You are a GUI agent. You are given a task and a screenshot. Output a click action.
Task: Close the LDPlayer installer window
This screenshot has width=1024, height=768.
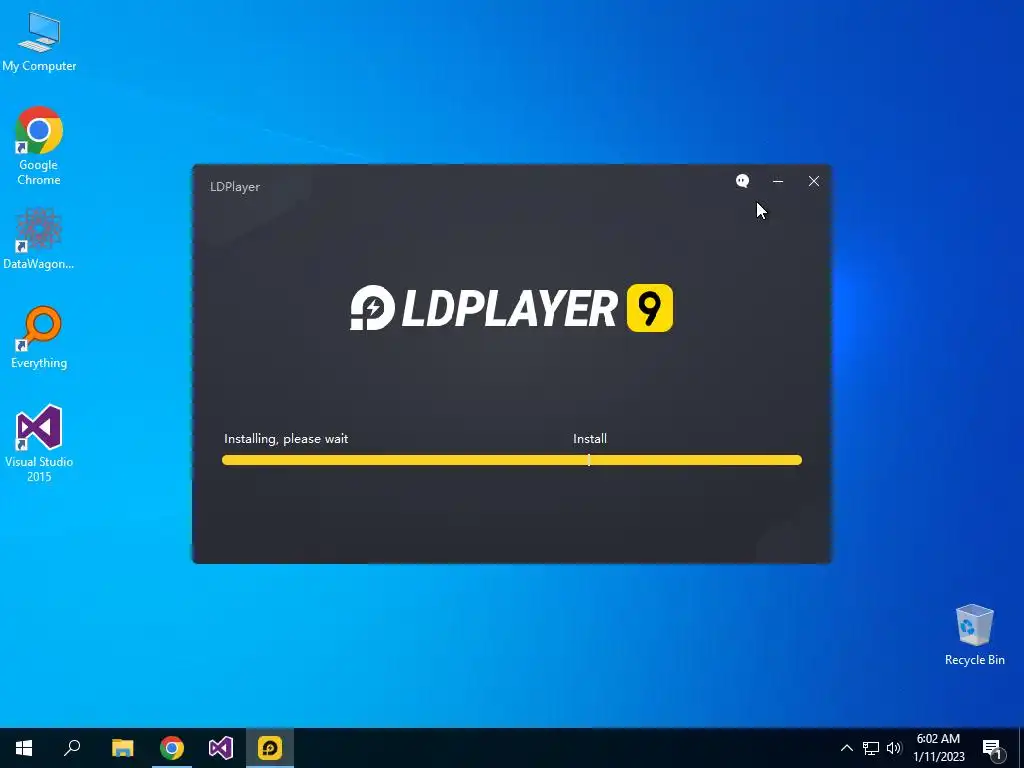[814, 181]
